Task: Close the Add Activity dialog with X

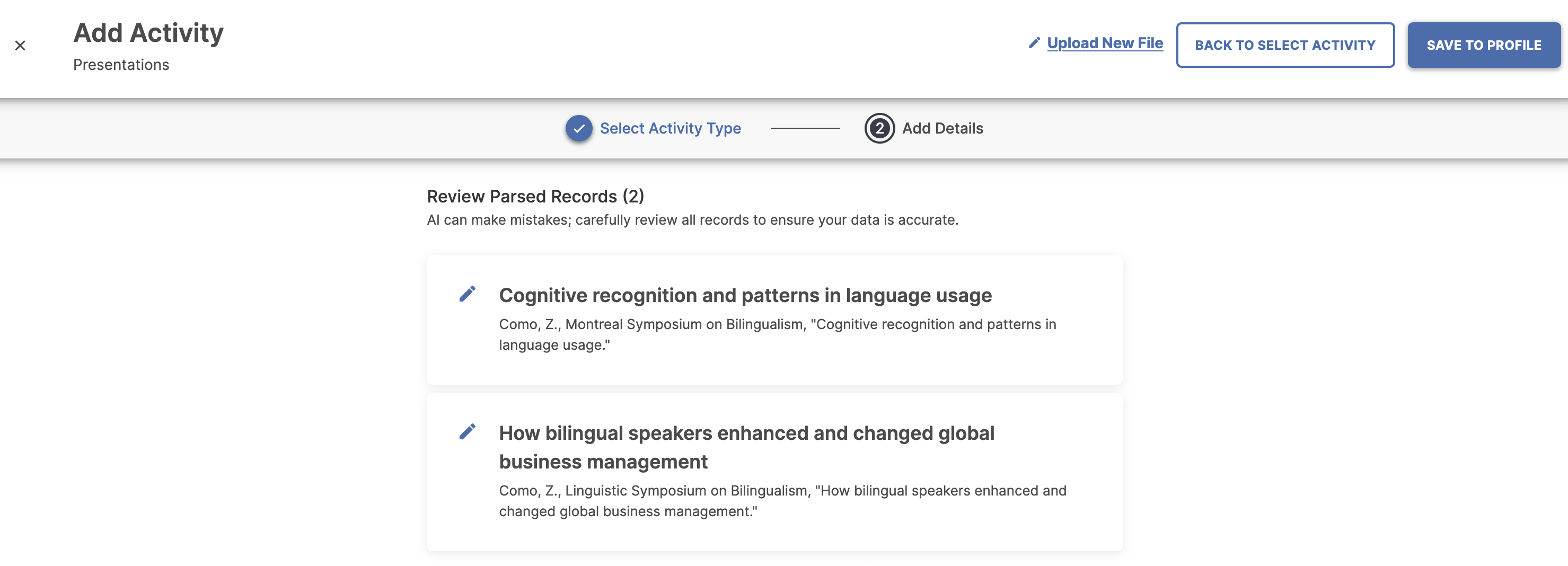Action: click(20, 46)
